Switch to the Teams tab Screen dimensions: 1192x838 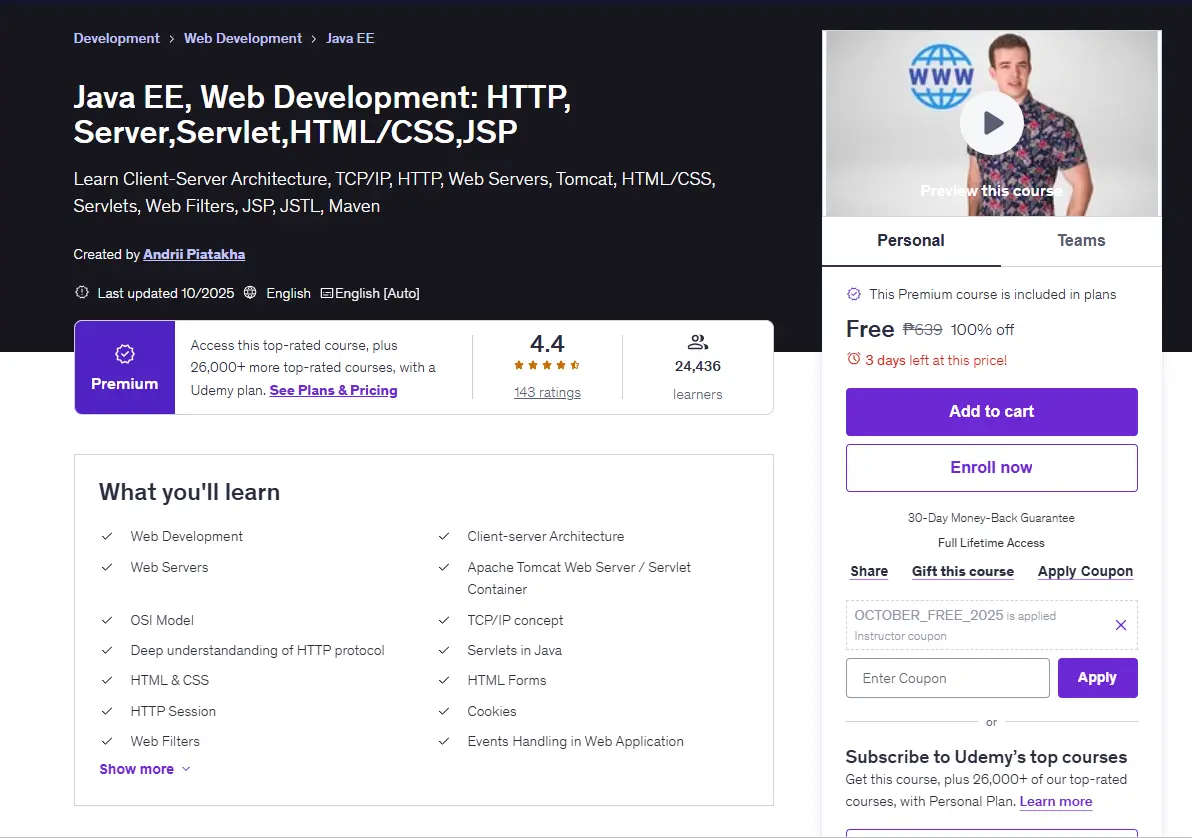click(x=1081, y=241)
